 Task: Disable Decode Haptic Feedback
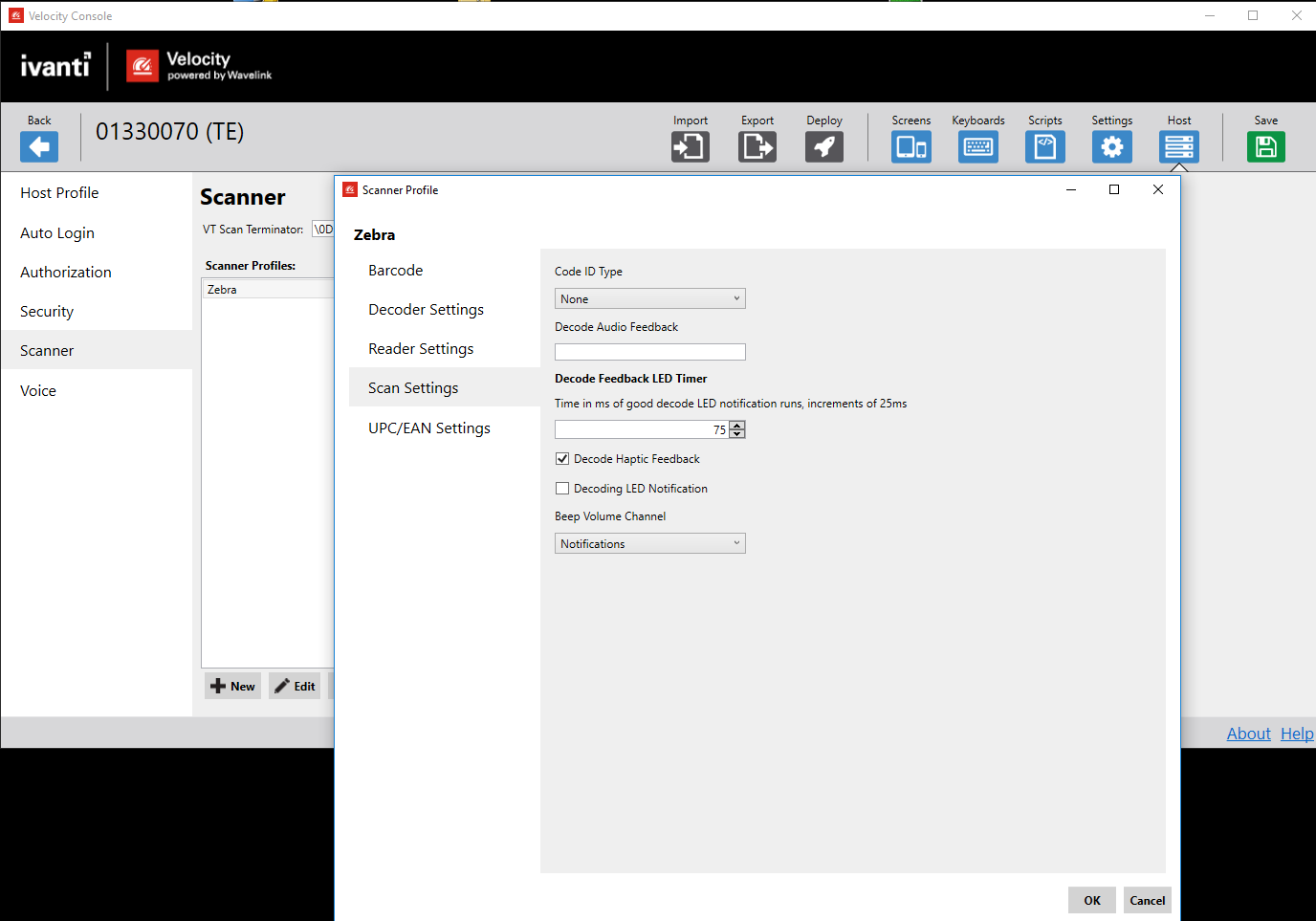tap(562, 458)
